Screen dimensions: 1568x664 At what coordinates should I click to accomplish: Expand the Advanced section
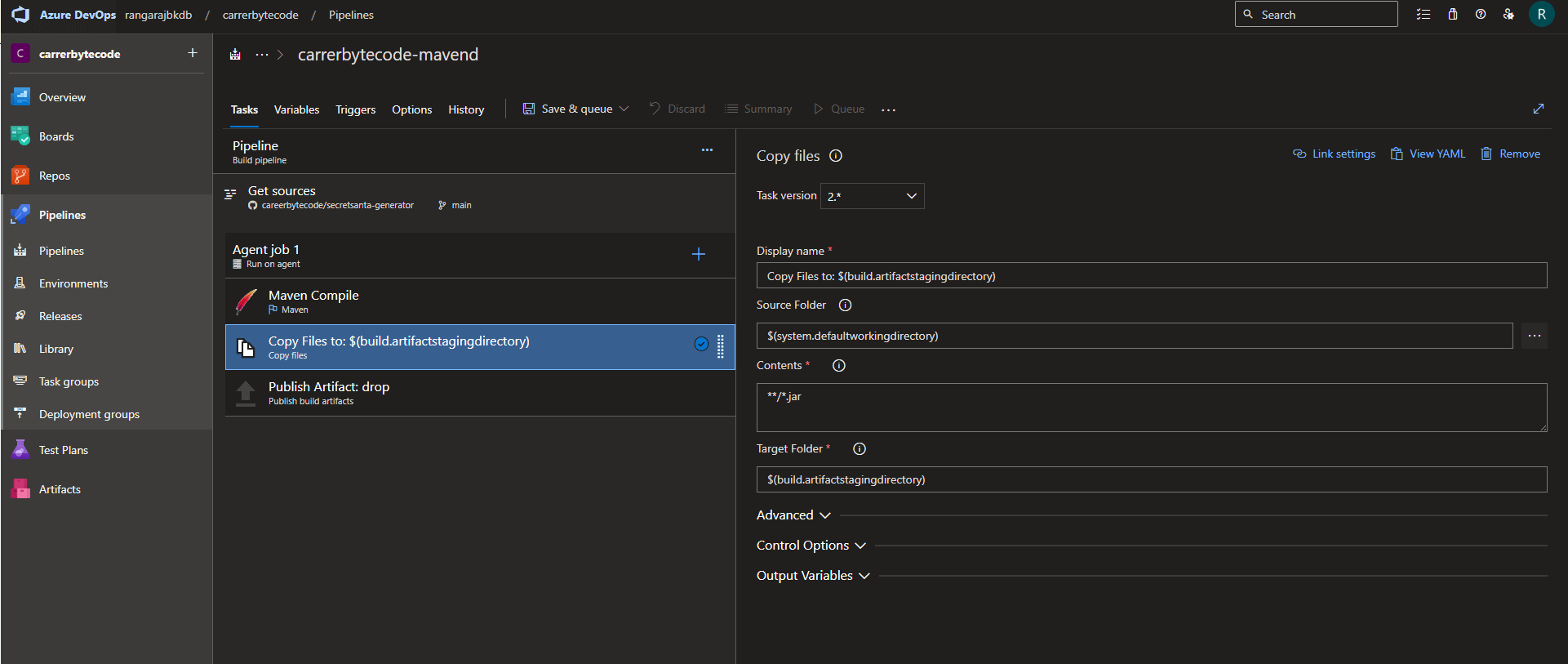793,515
